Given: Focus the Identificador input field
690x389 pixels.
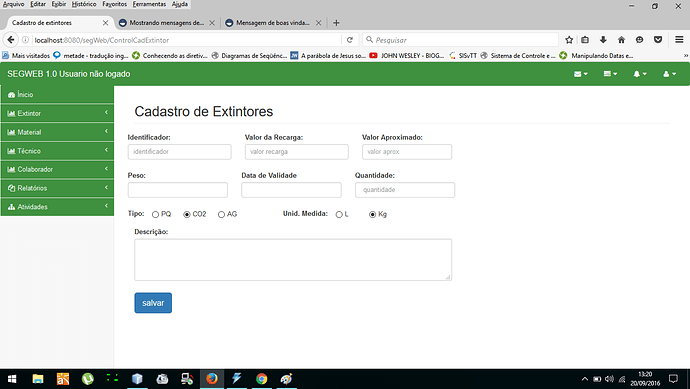Looking at the screenshot, I should (x=180, y=152).
